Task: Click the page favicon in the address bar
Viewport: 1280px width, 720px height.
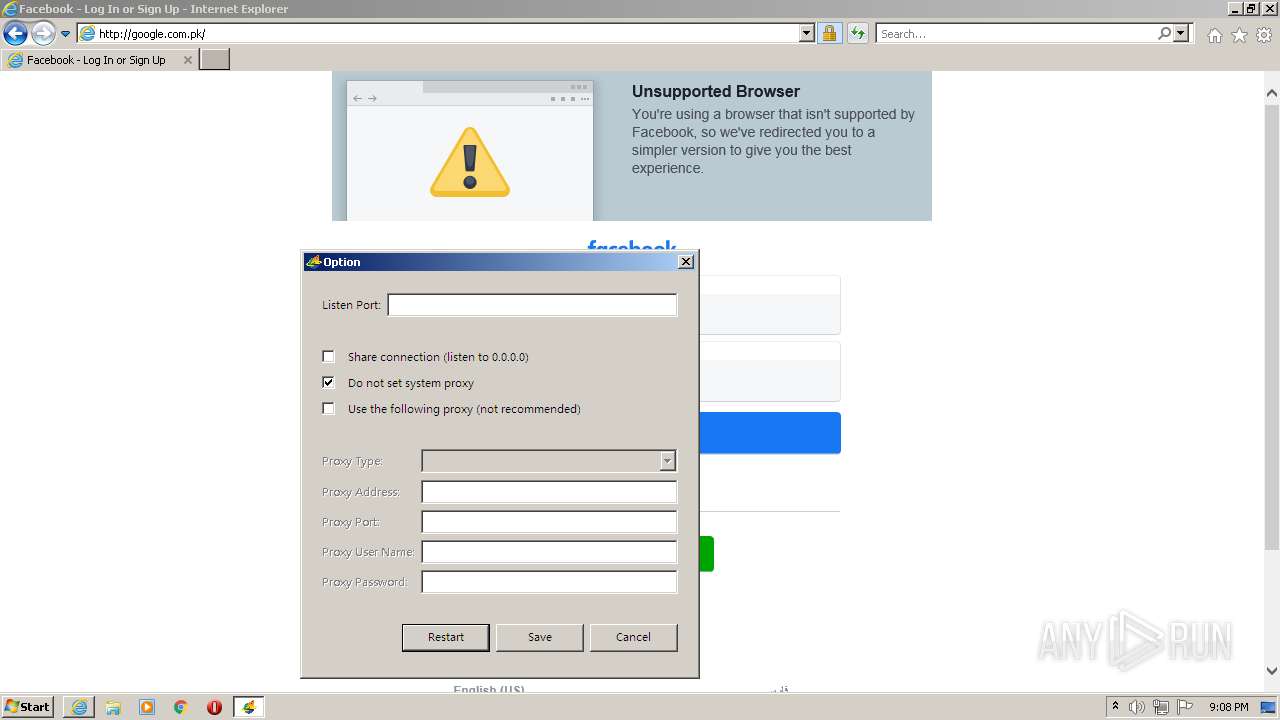Action: (88, 34)
